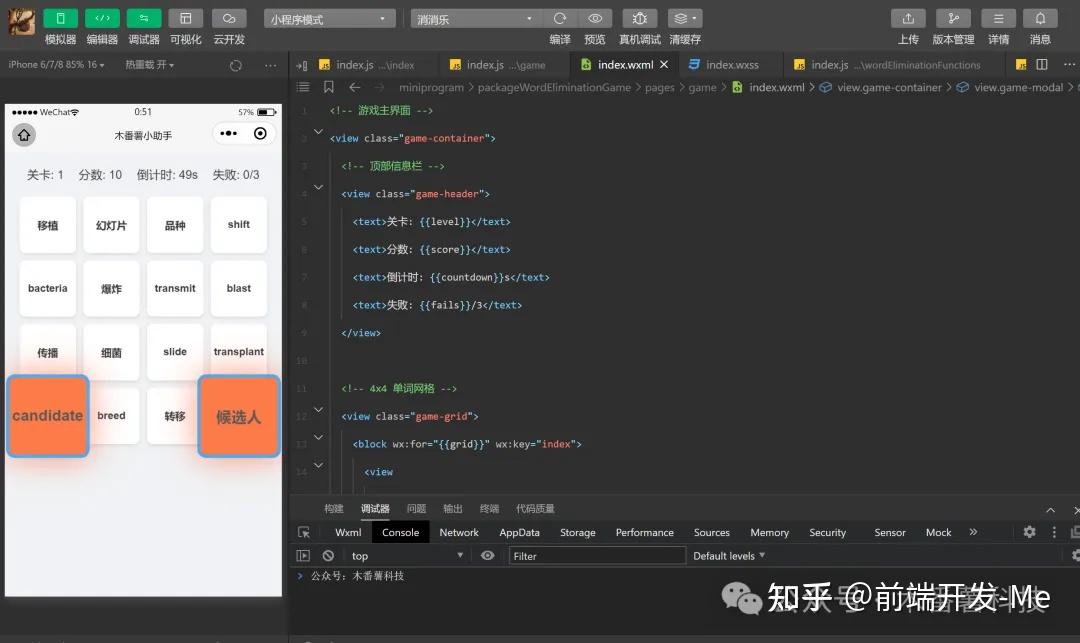The width and height of the screenshot is (1080, 643).
Task: Open the Wxml devtools tab
Action: pyautogui.click(x=348, y=532)
